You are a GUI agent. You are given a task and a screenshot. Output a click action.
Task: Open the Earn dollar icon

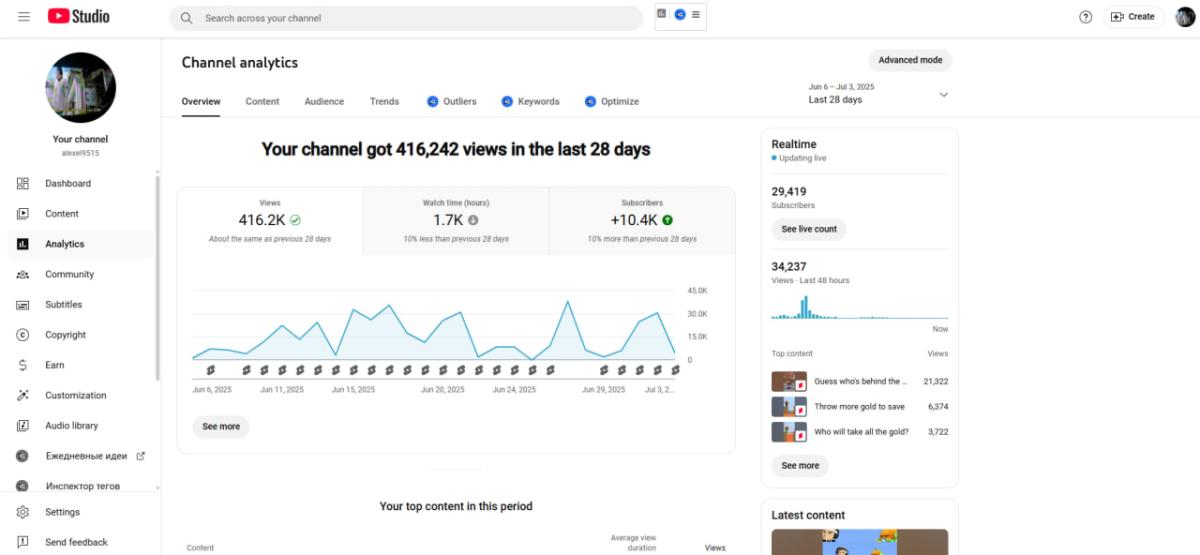23,365
